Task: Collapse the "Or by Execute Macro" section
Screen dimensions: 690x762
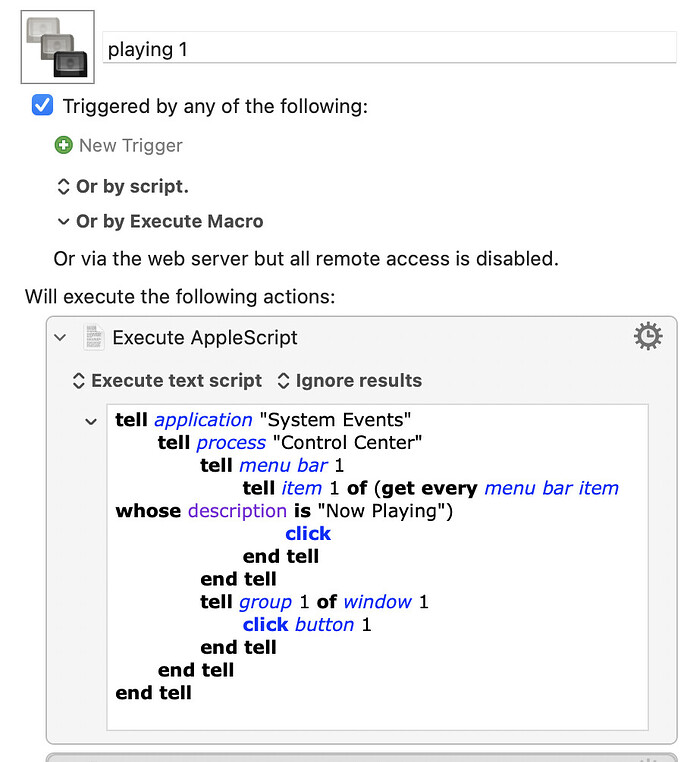Action: click(63, 222)
